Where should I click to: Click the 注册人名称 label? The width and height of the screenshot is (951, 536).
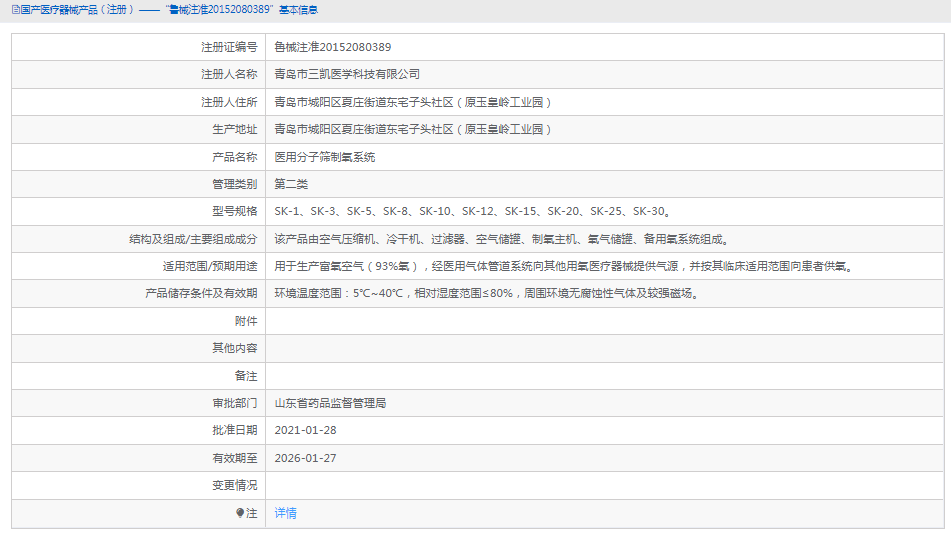(229, 75)
